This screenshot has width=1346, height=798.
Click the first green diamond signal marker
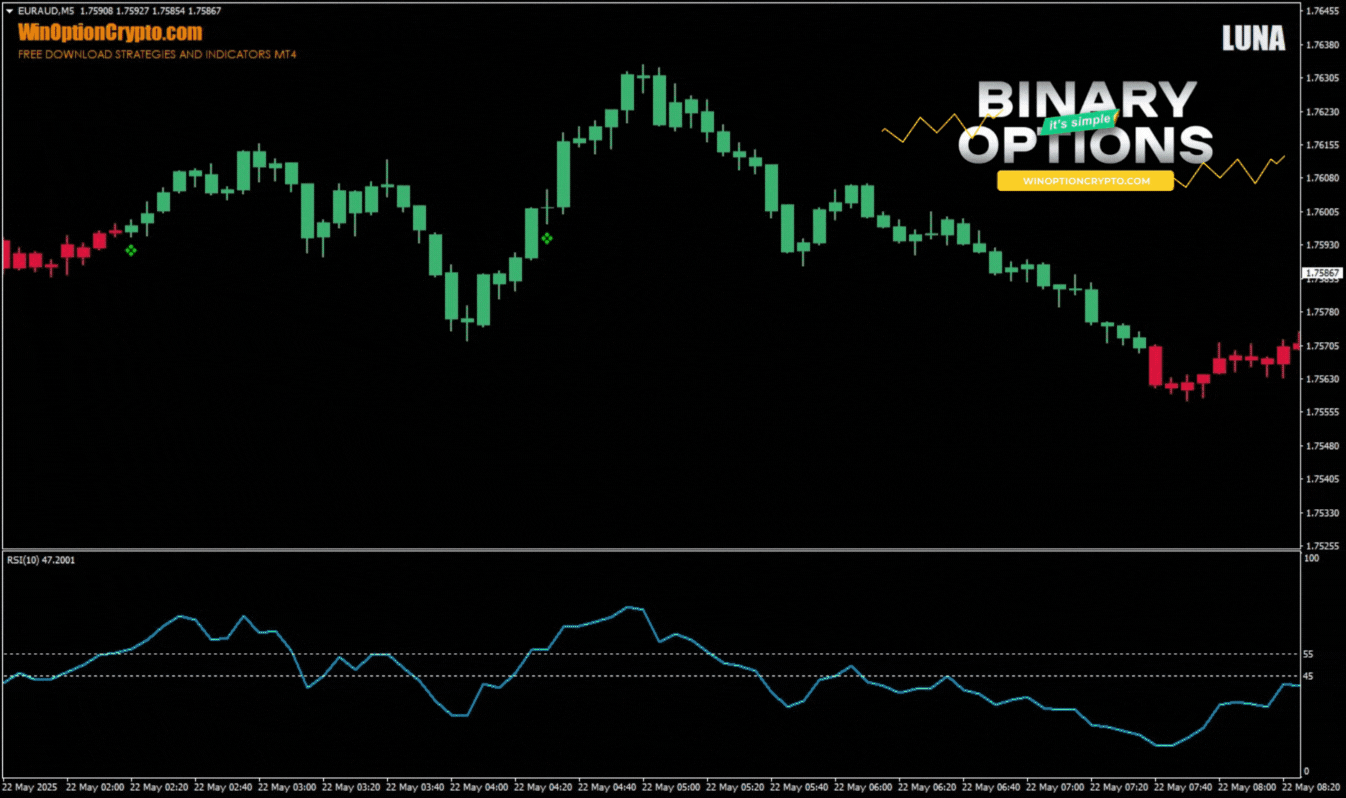click(x=130, y=250)
